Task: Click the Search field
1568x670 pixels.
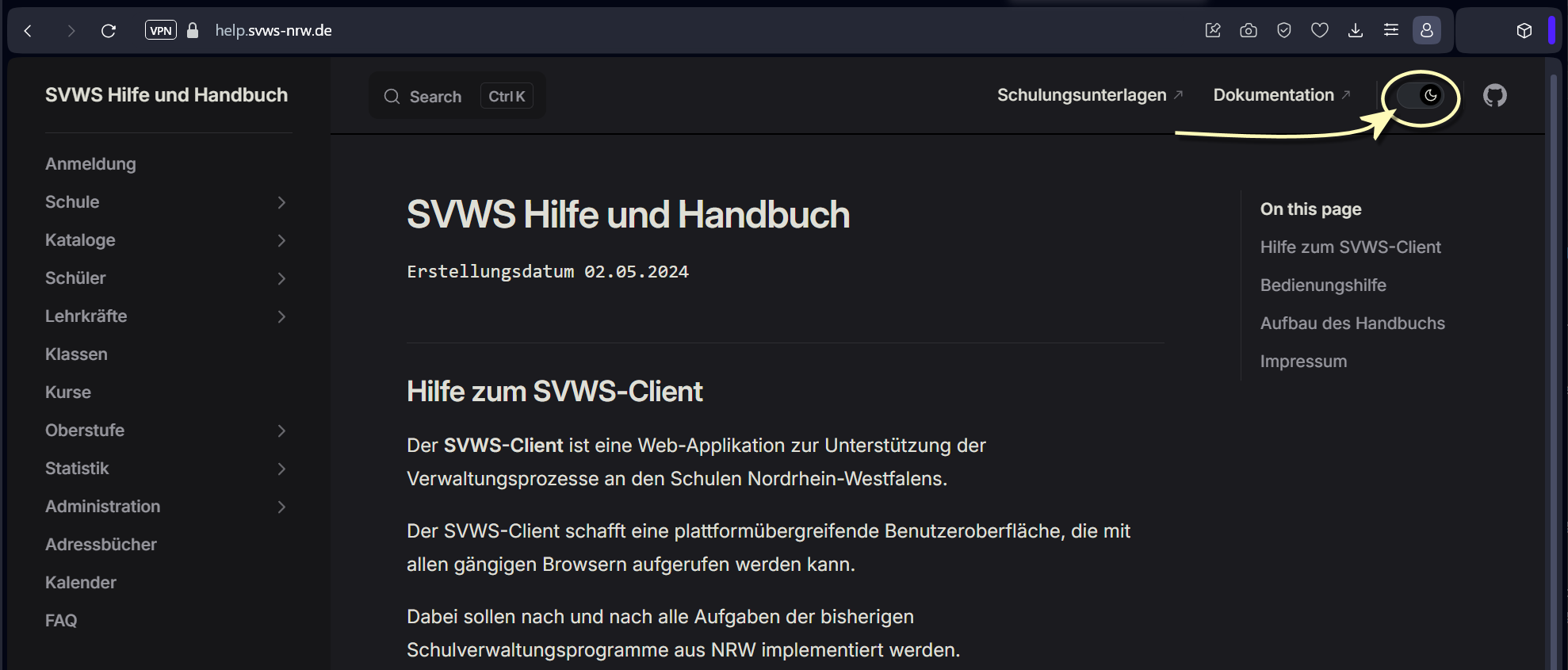Action: point(457,96)
